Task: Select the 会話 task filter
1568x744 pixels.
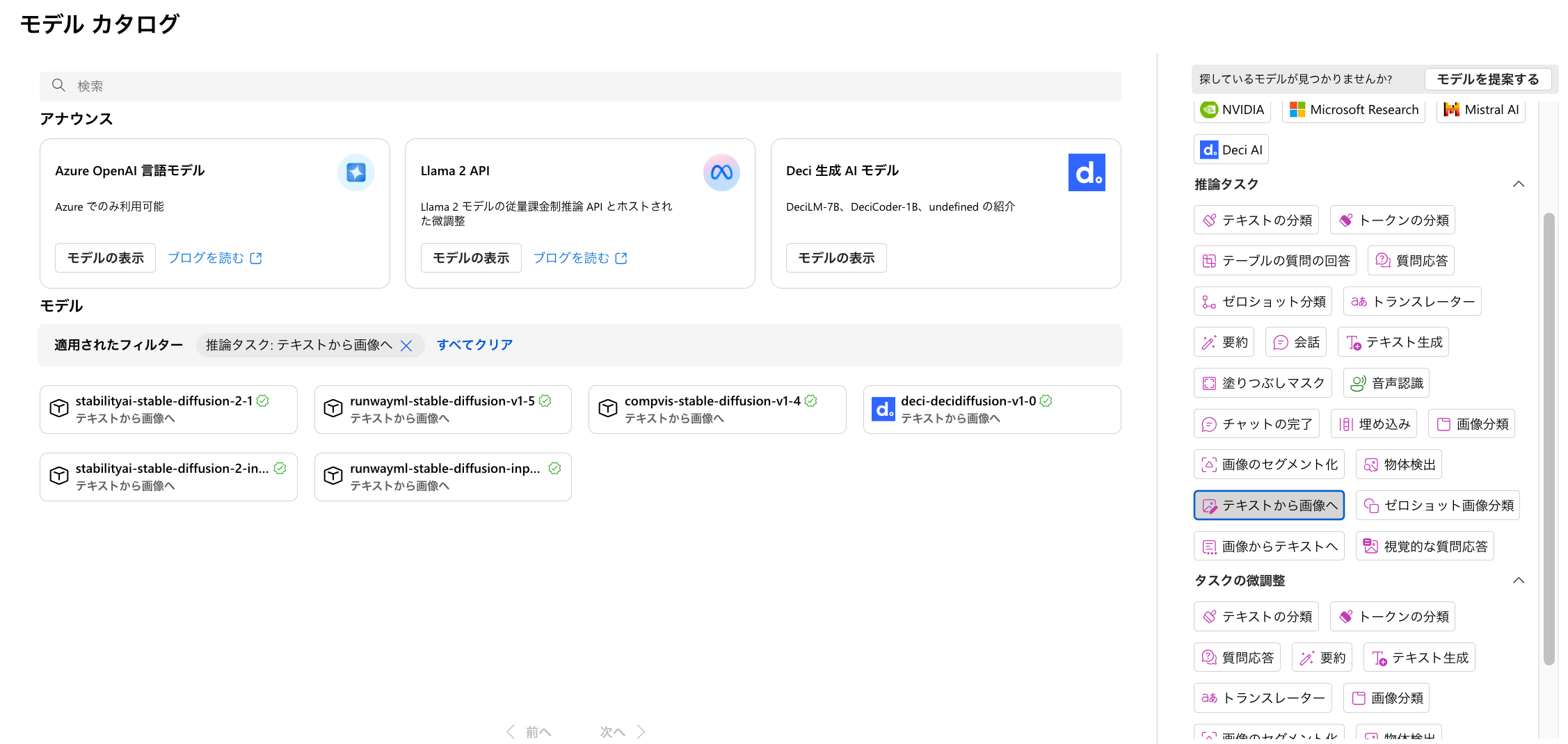Action: click(x=1296, y=342)
